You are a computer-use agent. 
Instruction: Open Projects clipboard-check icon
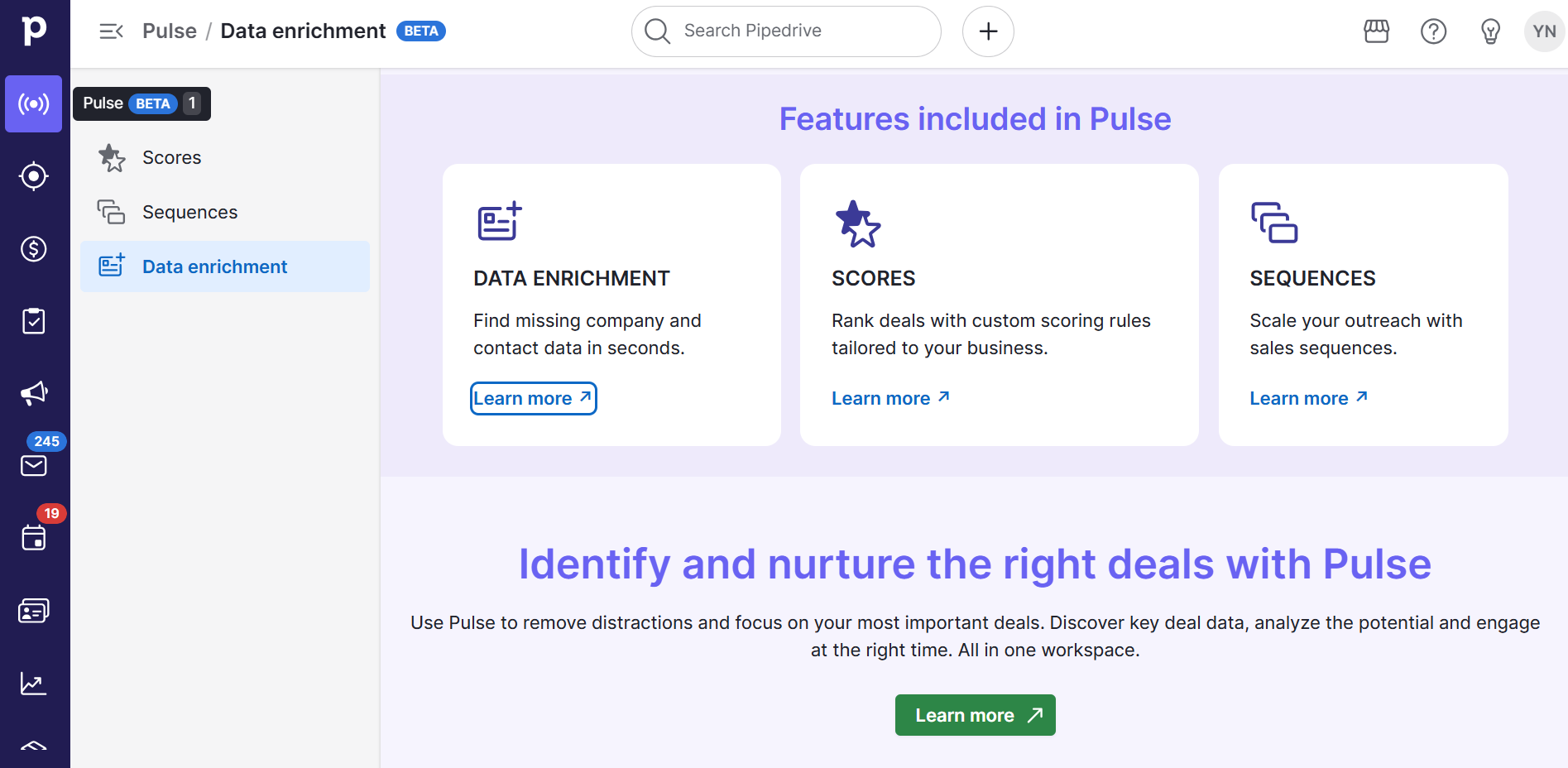(34, 321)
